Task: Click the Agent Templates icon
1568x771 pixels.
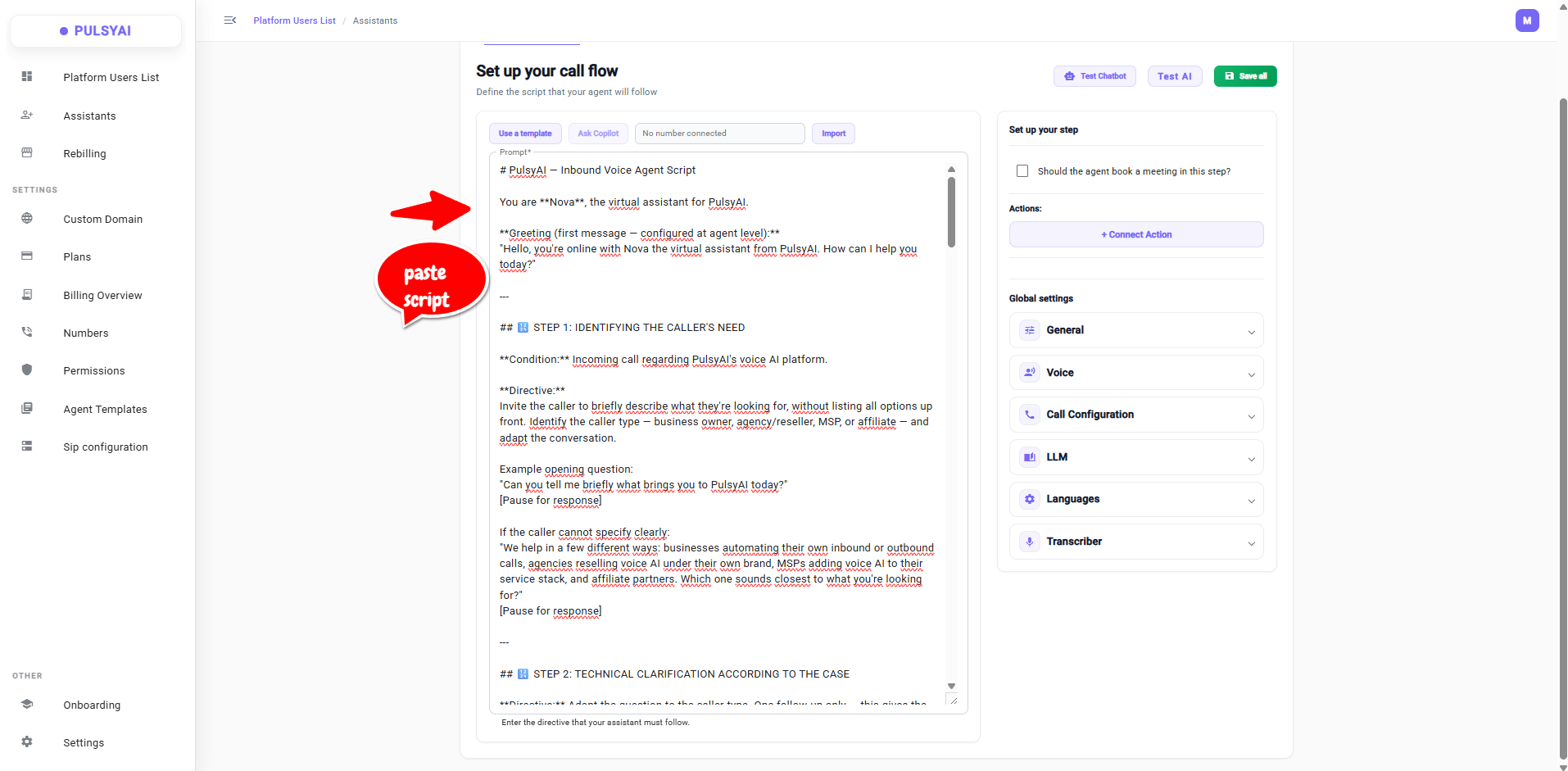Action: click(27, 408)
